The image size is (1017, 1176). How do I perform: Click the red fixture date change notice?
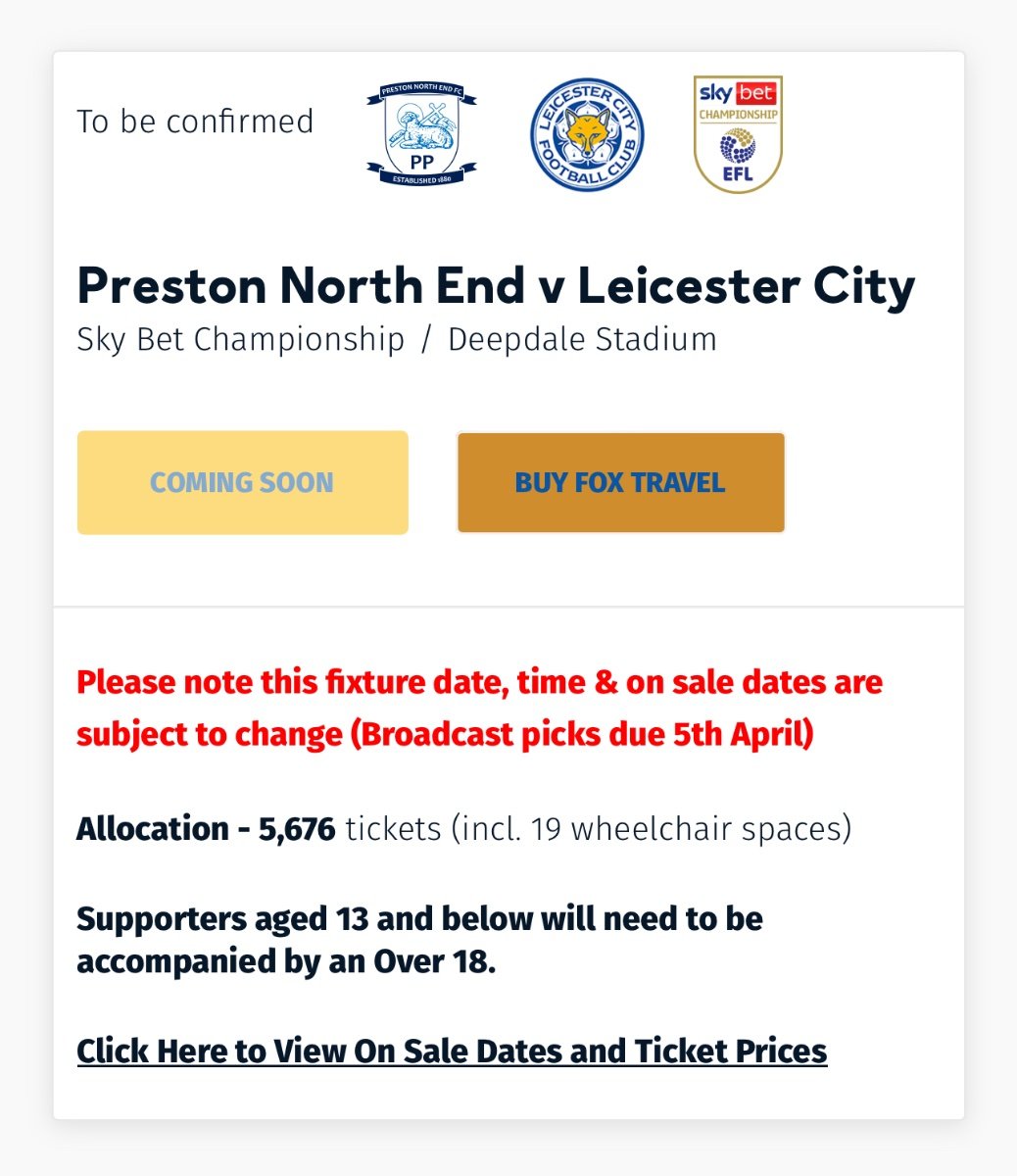pos(480,708)
